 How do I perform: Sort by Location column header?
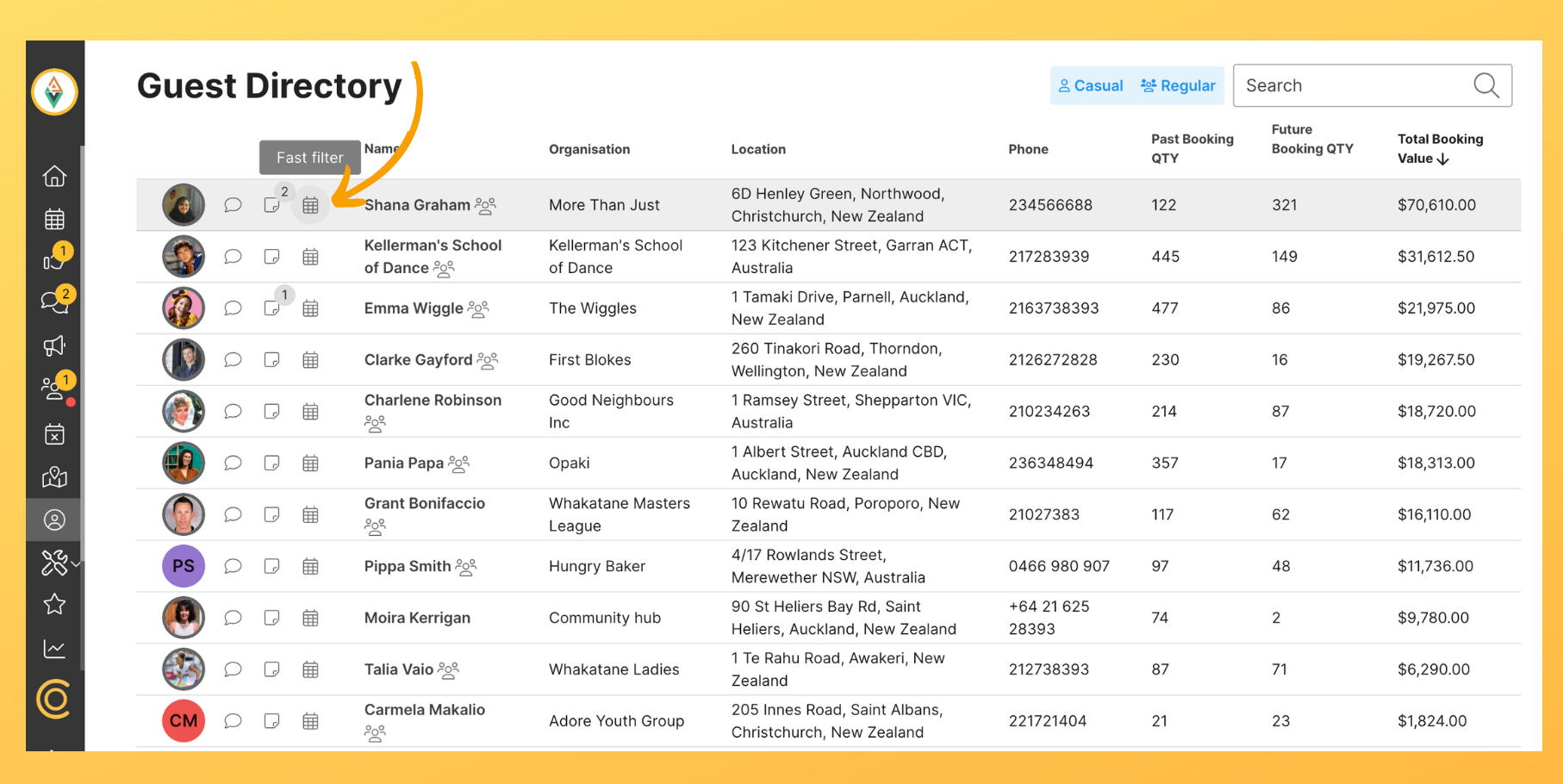click(758, 149)
